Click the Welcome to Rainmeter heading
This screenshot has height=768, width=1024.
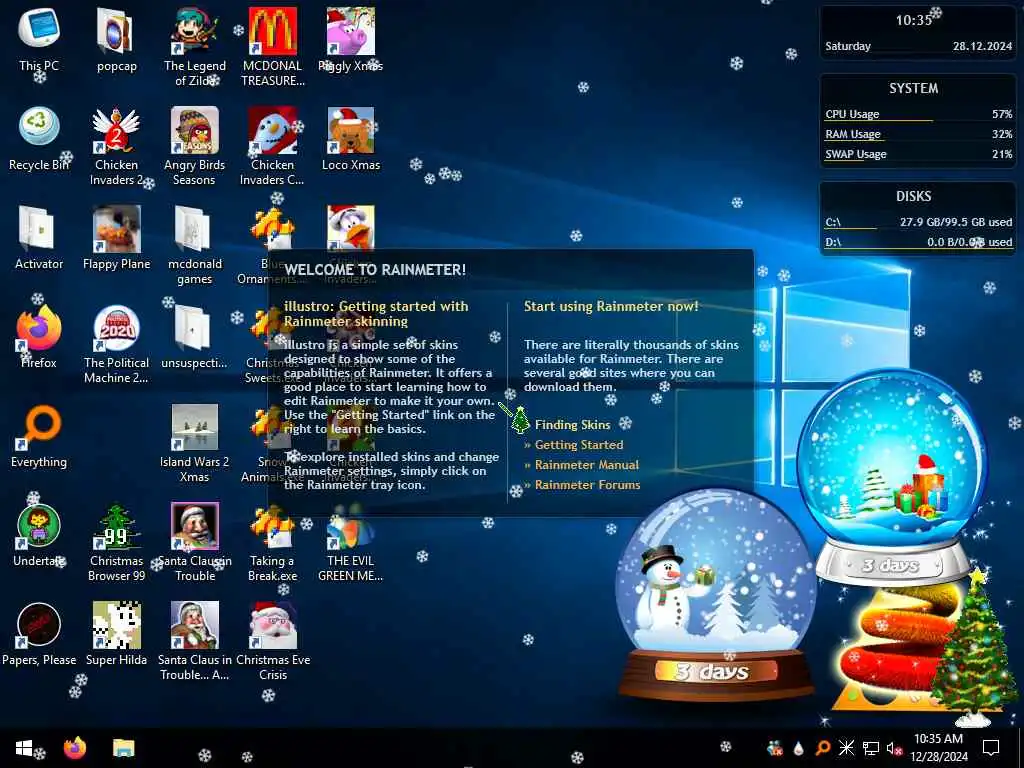[375, 270]
